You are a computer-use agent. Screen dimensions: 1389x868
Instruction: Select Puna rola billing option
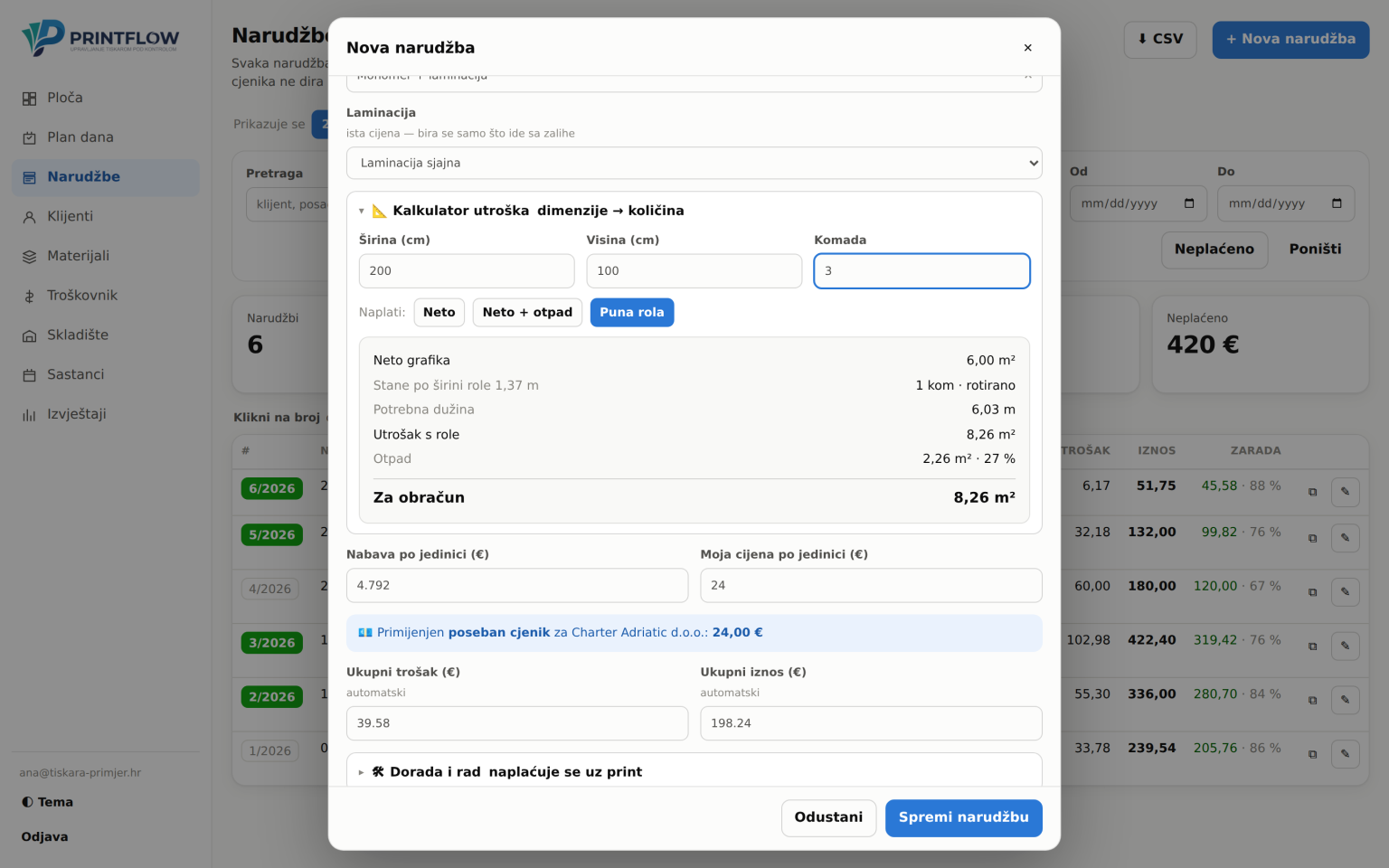tap(632, 313)
